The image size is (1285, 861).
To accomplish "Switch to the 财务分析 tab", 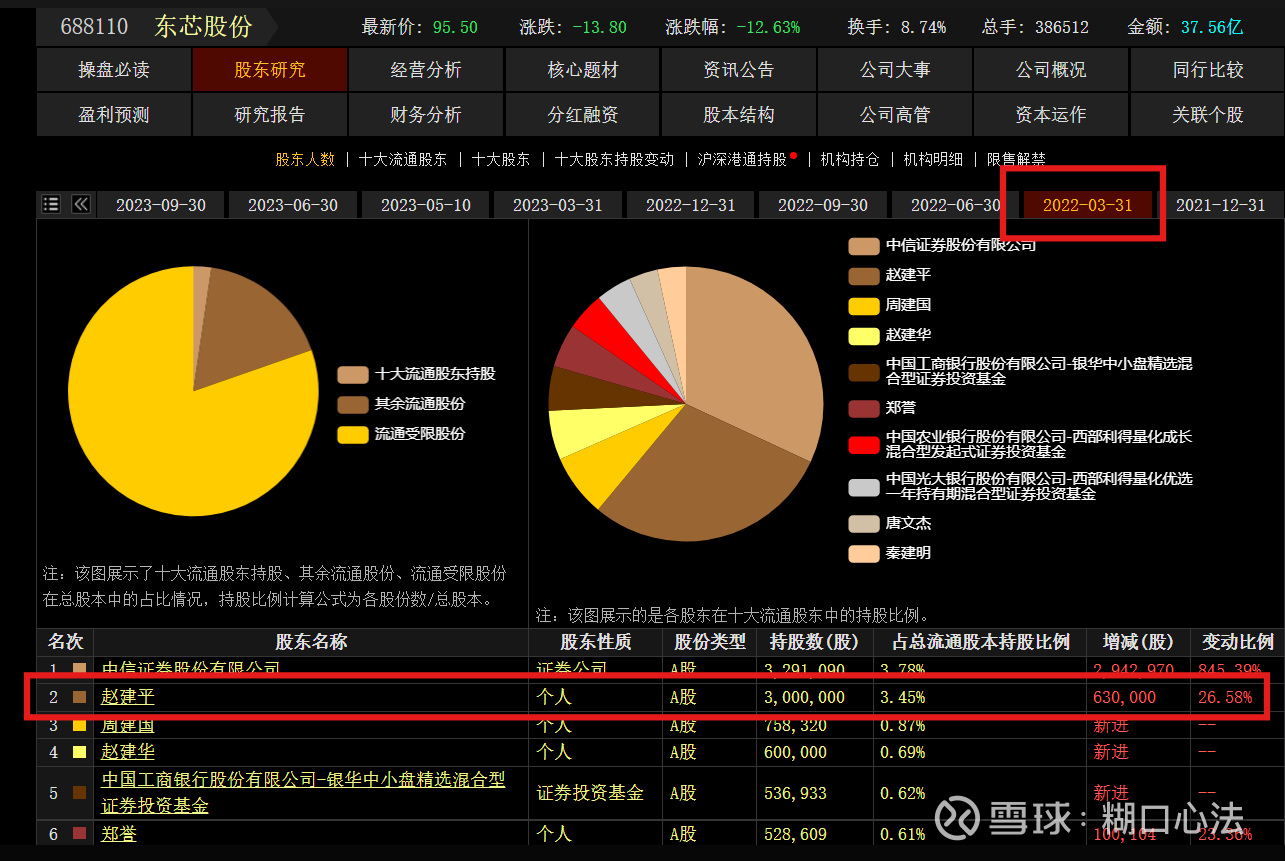I will coord(426,115).
